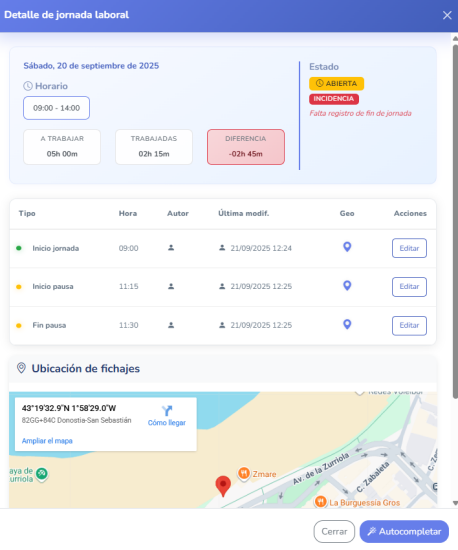Click the clock icon in the ABIERTA badge

(x=319, y=83)
